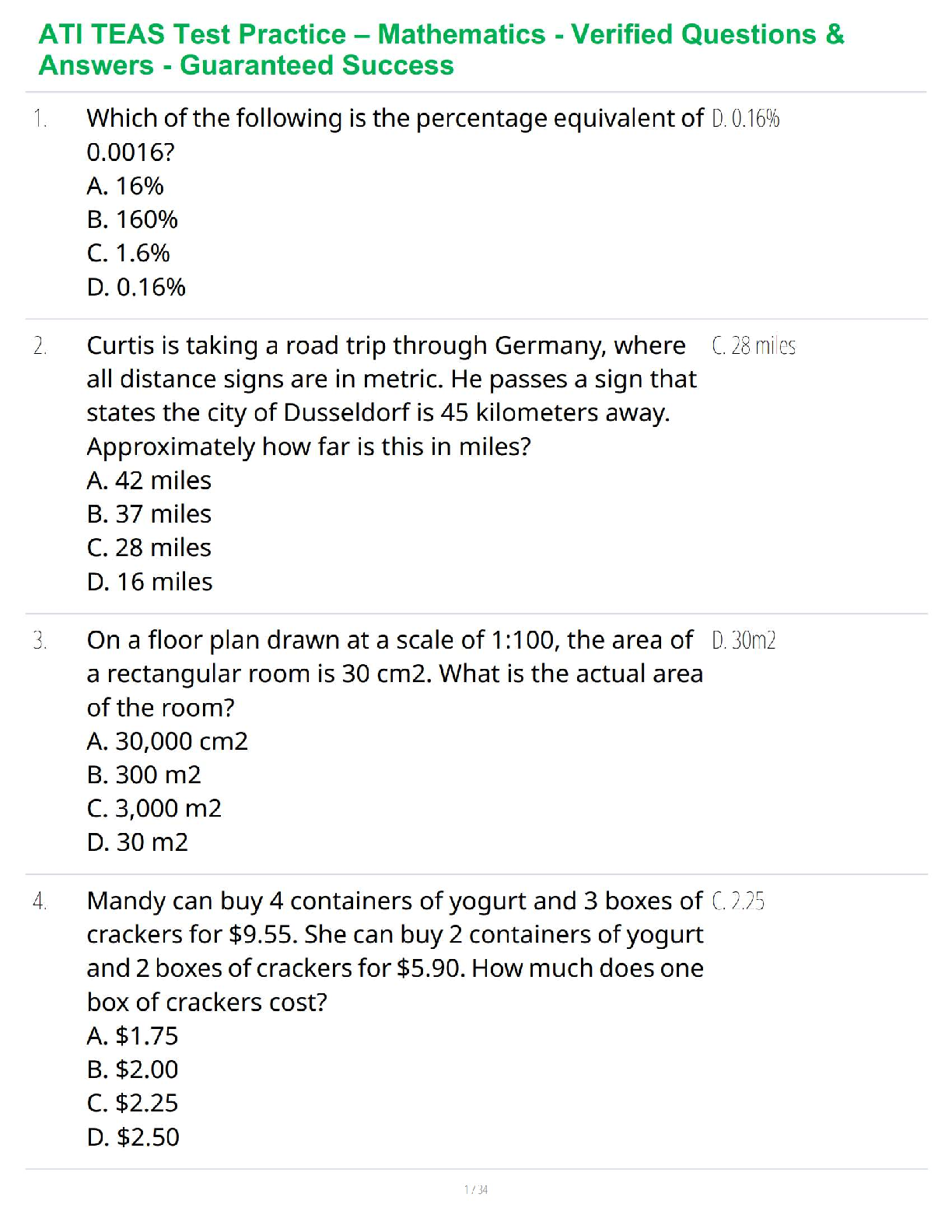
Task: Click question number 1 label
Action: coord(40,119)
